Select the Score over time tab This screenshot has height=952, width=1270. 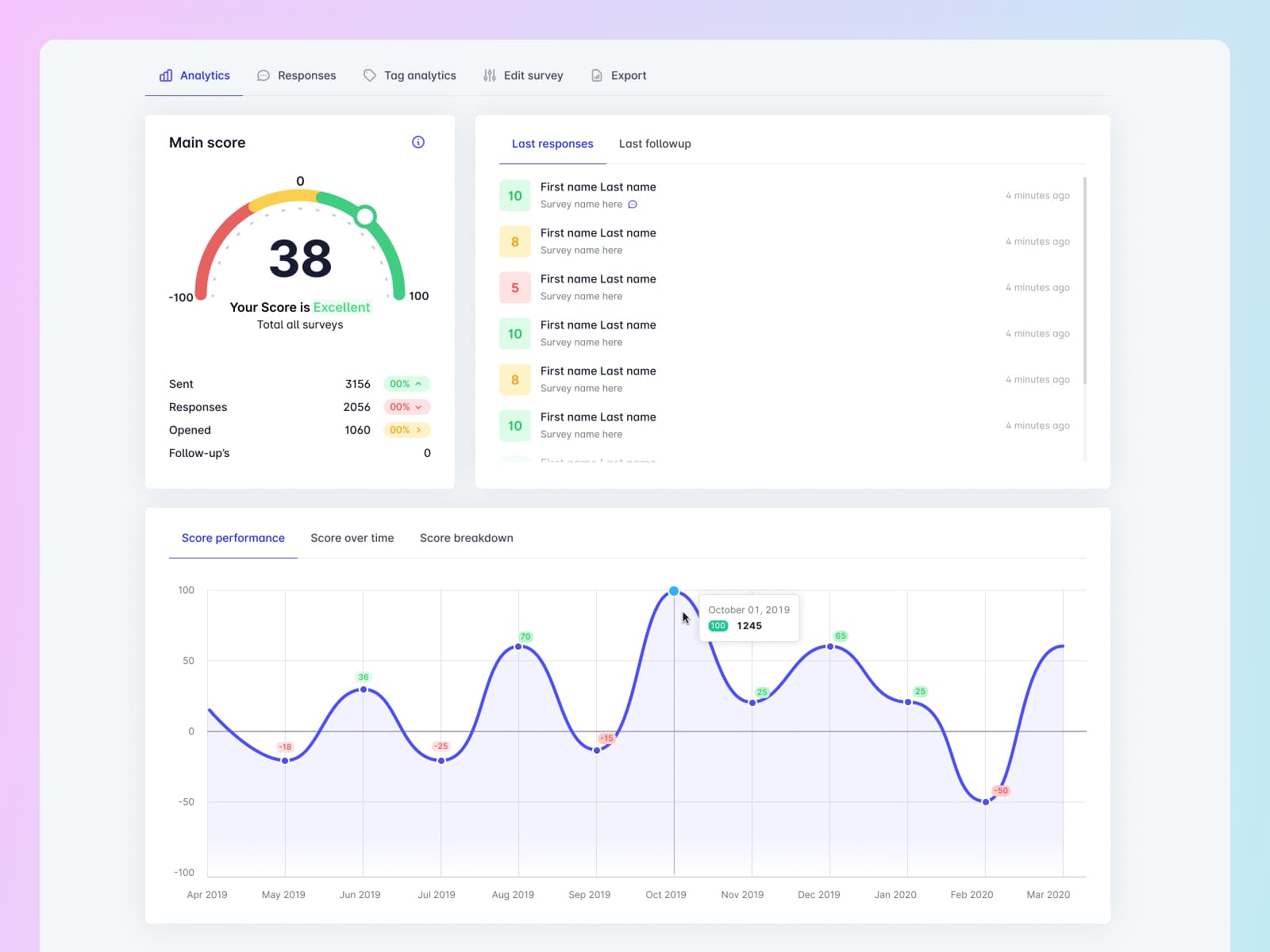[x=352, y=538]
